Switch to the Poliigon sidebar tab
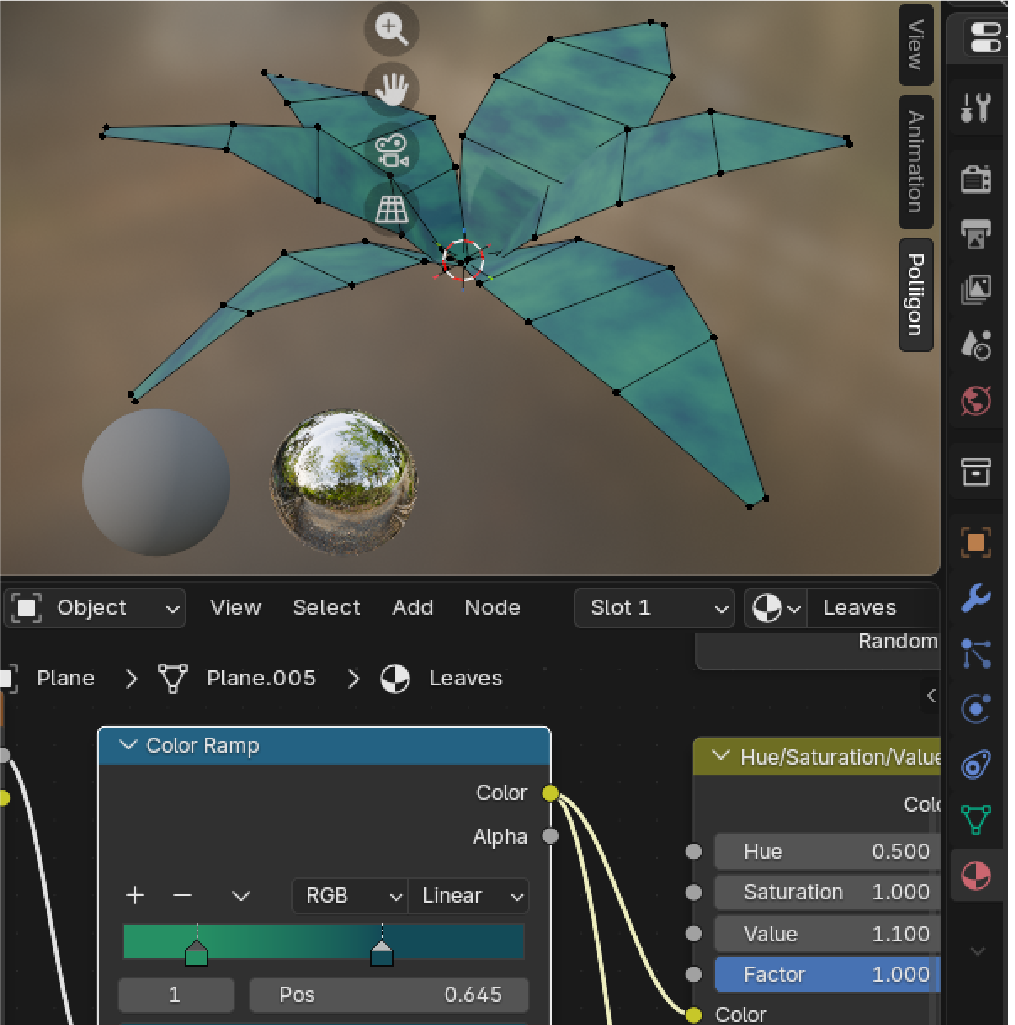The height and width of the screenshot is (1025, 1015). point(915,295)
